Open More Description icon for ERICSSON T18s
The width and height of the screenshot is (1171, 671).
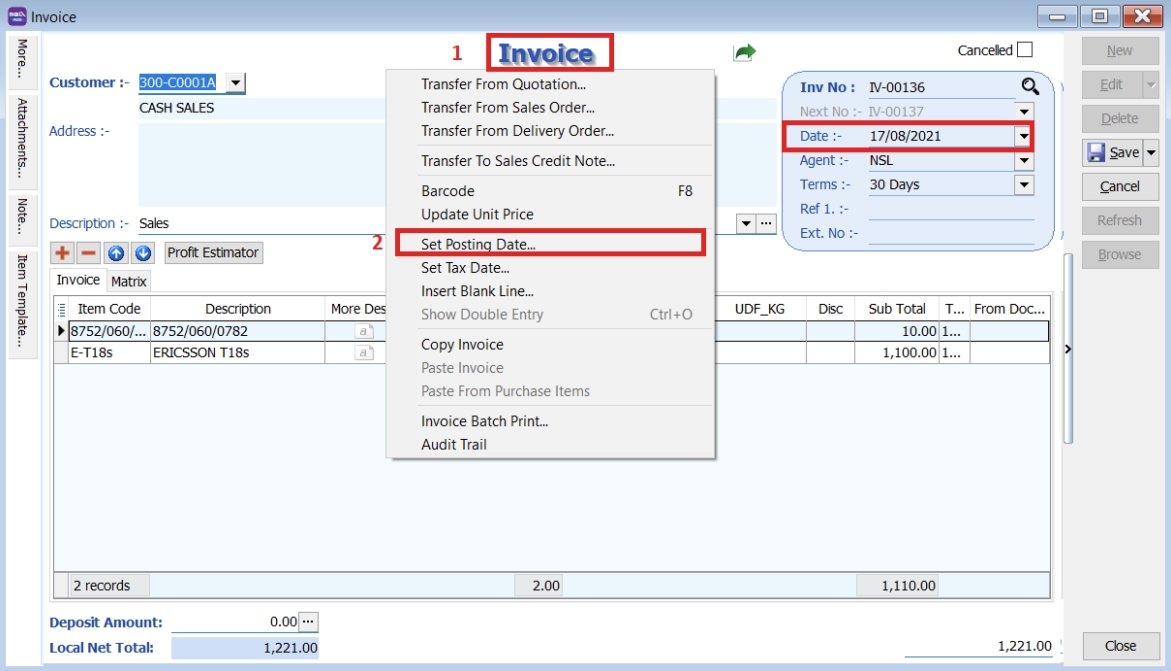364,353
